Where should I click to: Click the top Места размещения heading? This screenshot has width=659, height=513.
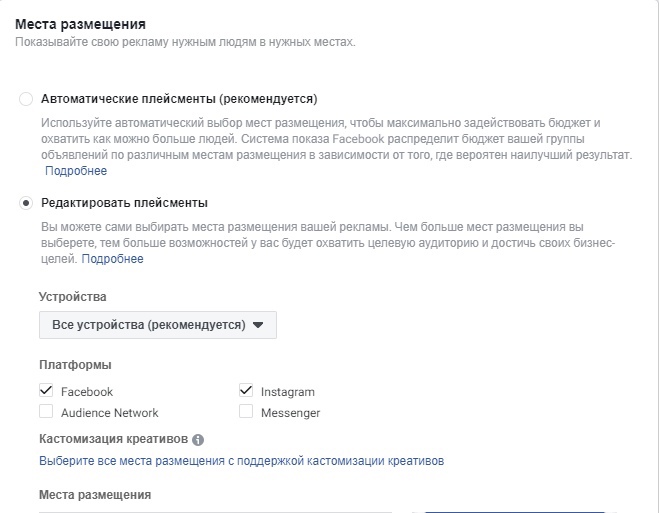(80, 23)
